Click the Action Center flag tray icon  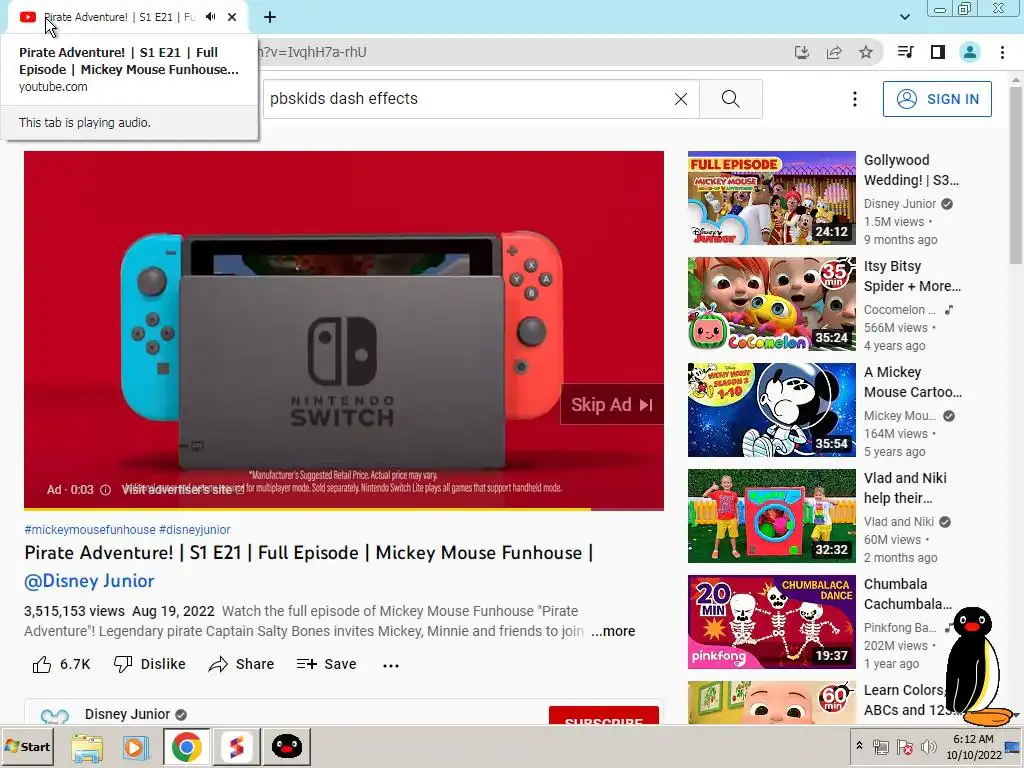tap(904, 746)
